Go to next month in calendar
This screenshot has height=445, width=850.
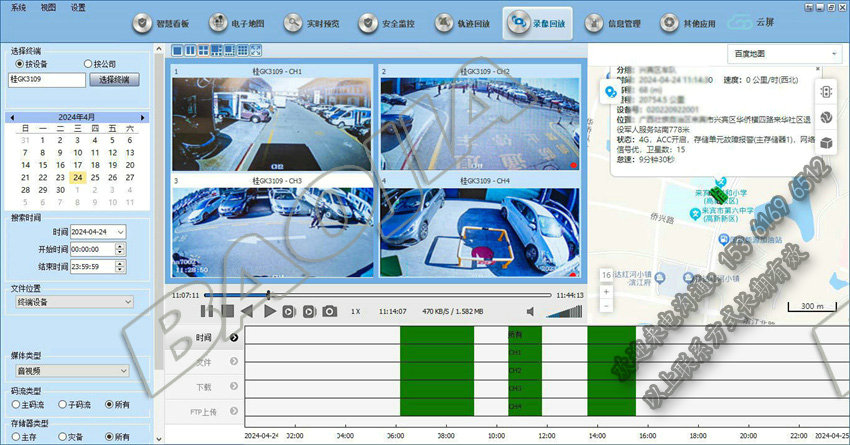tap(141, 116)
